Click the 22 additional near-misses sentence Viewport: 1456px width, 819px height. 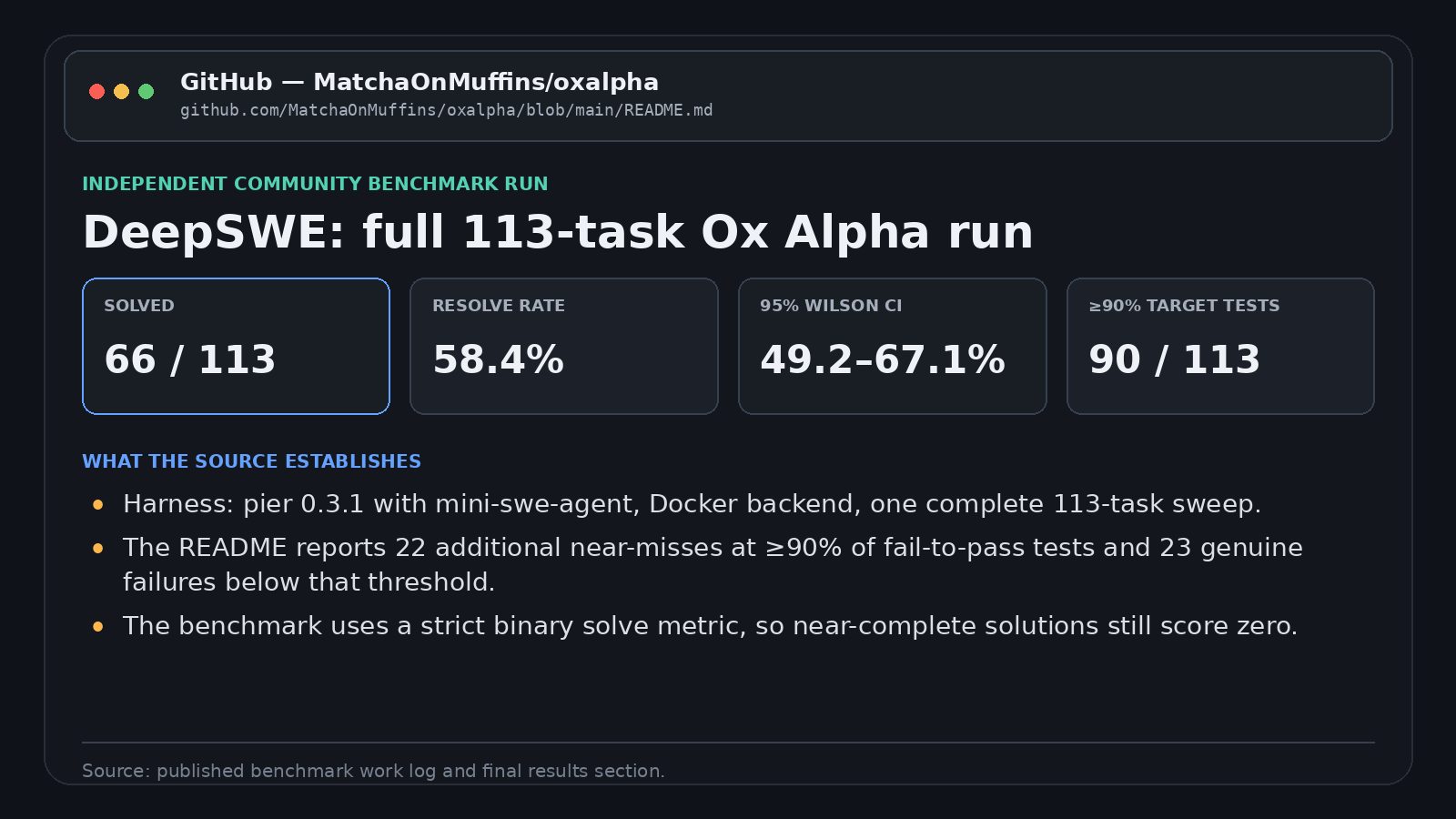(713, 564)
